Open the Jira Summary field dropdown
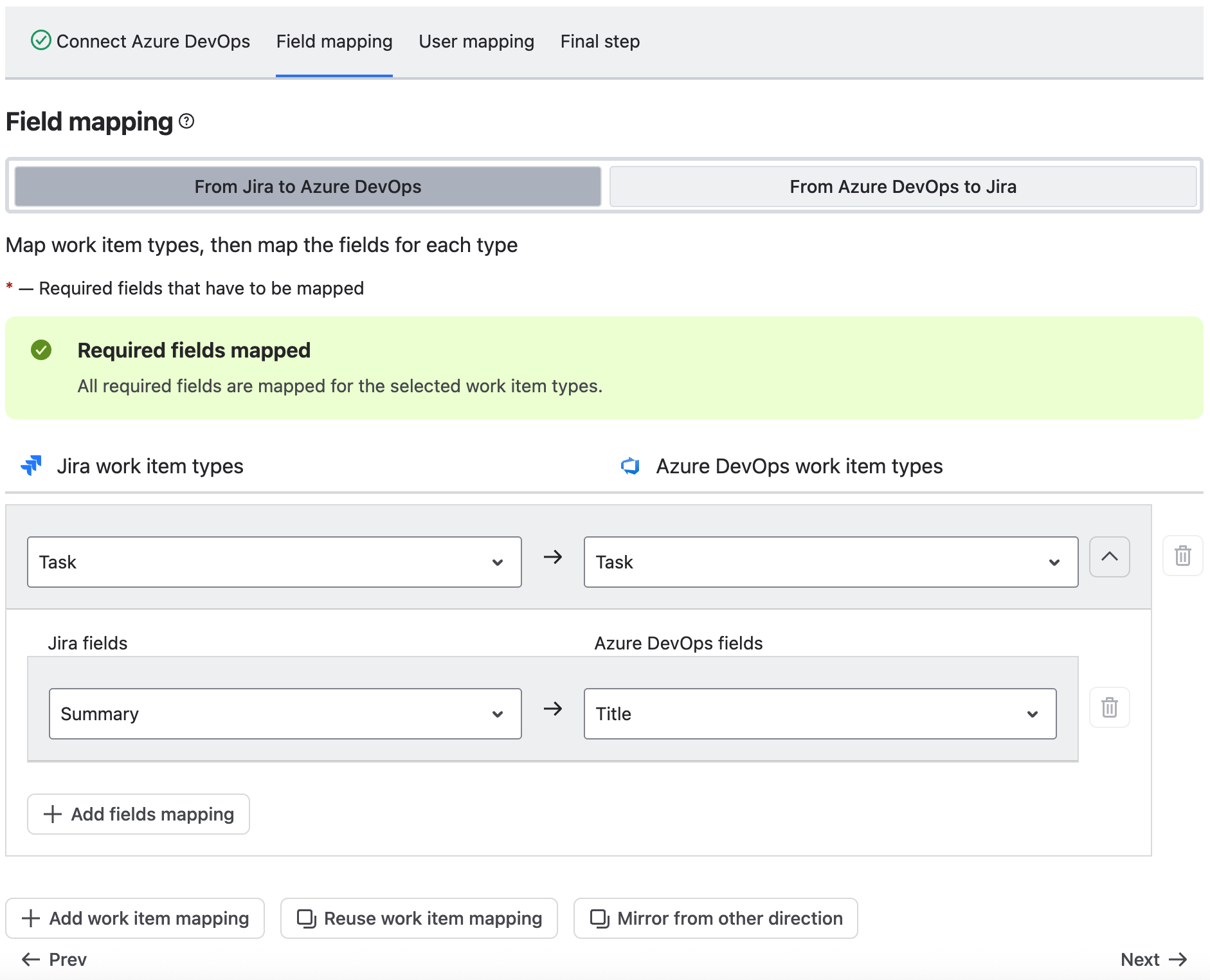 click(x=285, y=714)
